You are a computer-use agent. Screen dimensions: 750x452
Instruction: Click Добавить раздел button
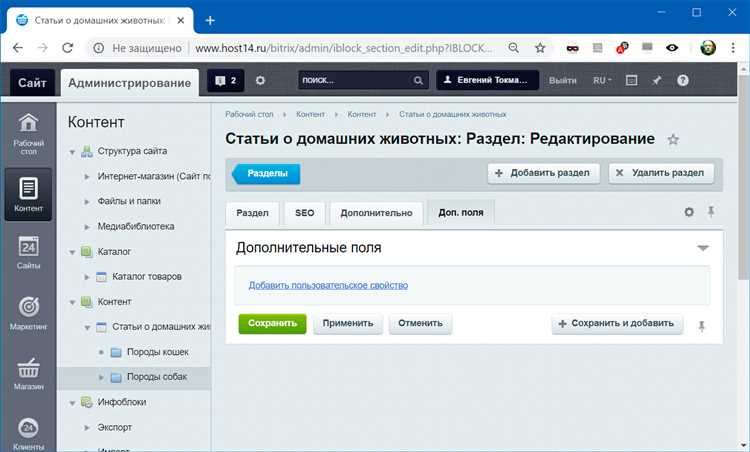(544, 173)
